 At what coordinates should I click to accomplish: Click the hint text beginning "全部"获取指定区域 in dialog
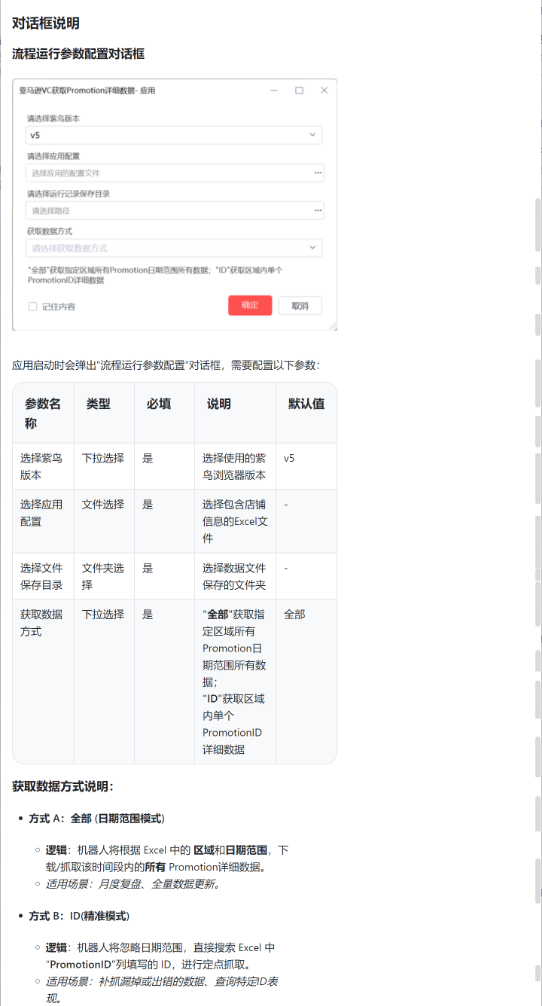point(155,275)
